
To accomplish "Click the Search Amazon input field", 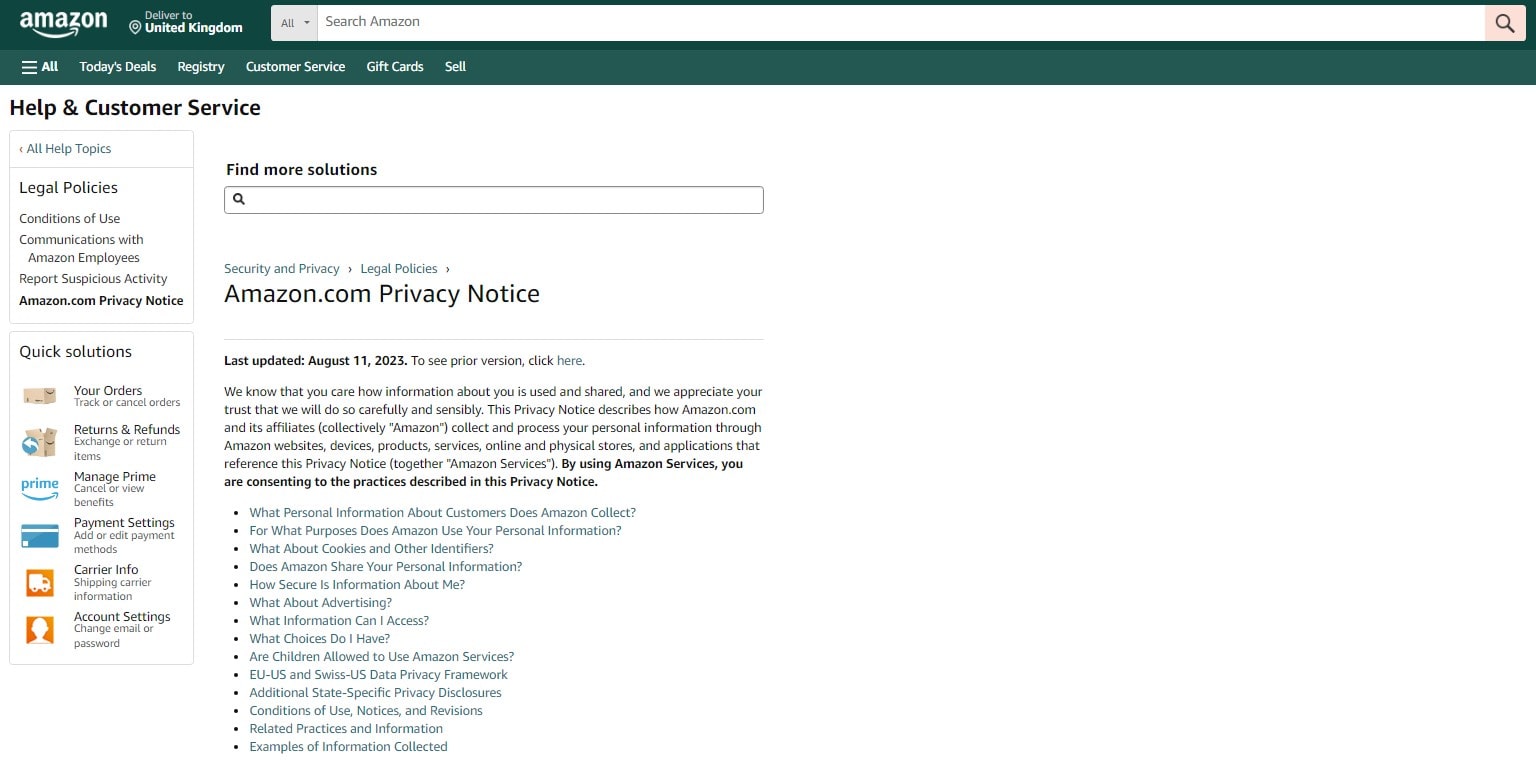I will pos(900,23).
